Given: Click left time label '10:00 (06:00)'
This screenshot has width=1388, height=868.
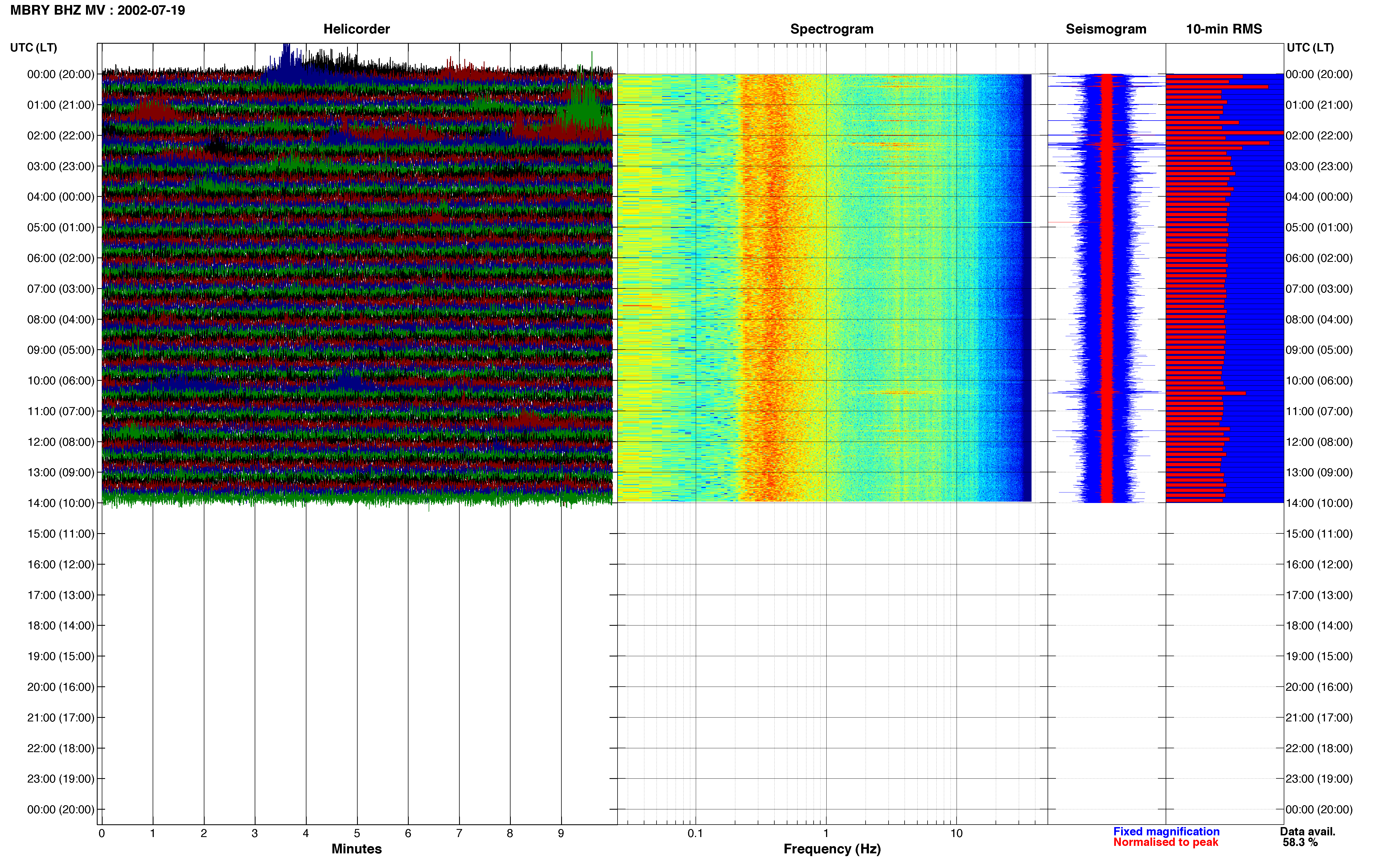Looking at the screenshot, I should point(61,380).
